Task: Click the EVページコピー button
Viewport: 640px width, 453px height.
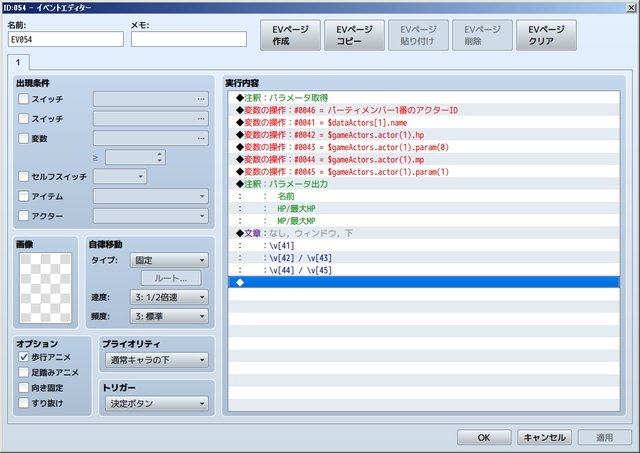Action: (354, 35)
